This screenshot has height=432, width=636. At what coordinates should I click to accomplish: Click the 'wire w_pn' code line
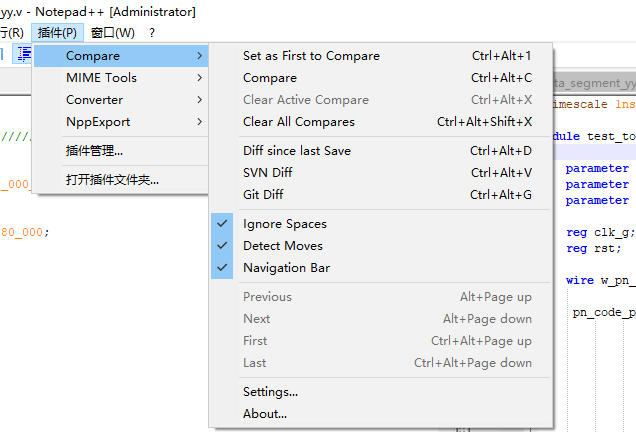click(x=600, y=280)
